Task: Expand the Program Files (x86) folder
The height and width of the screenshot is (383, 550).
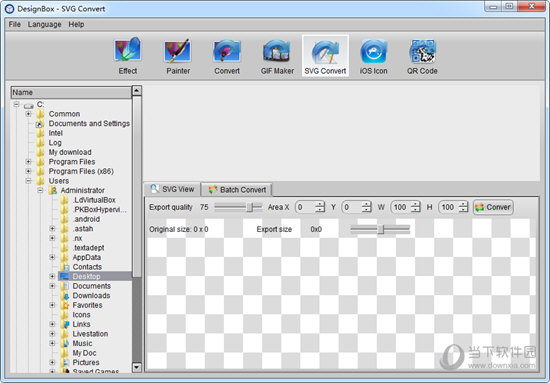Action: pyautogui.click(x=28, y=171)
